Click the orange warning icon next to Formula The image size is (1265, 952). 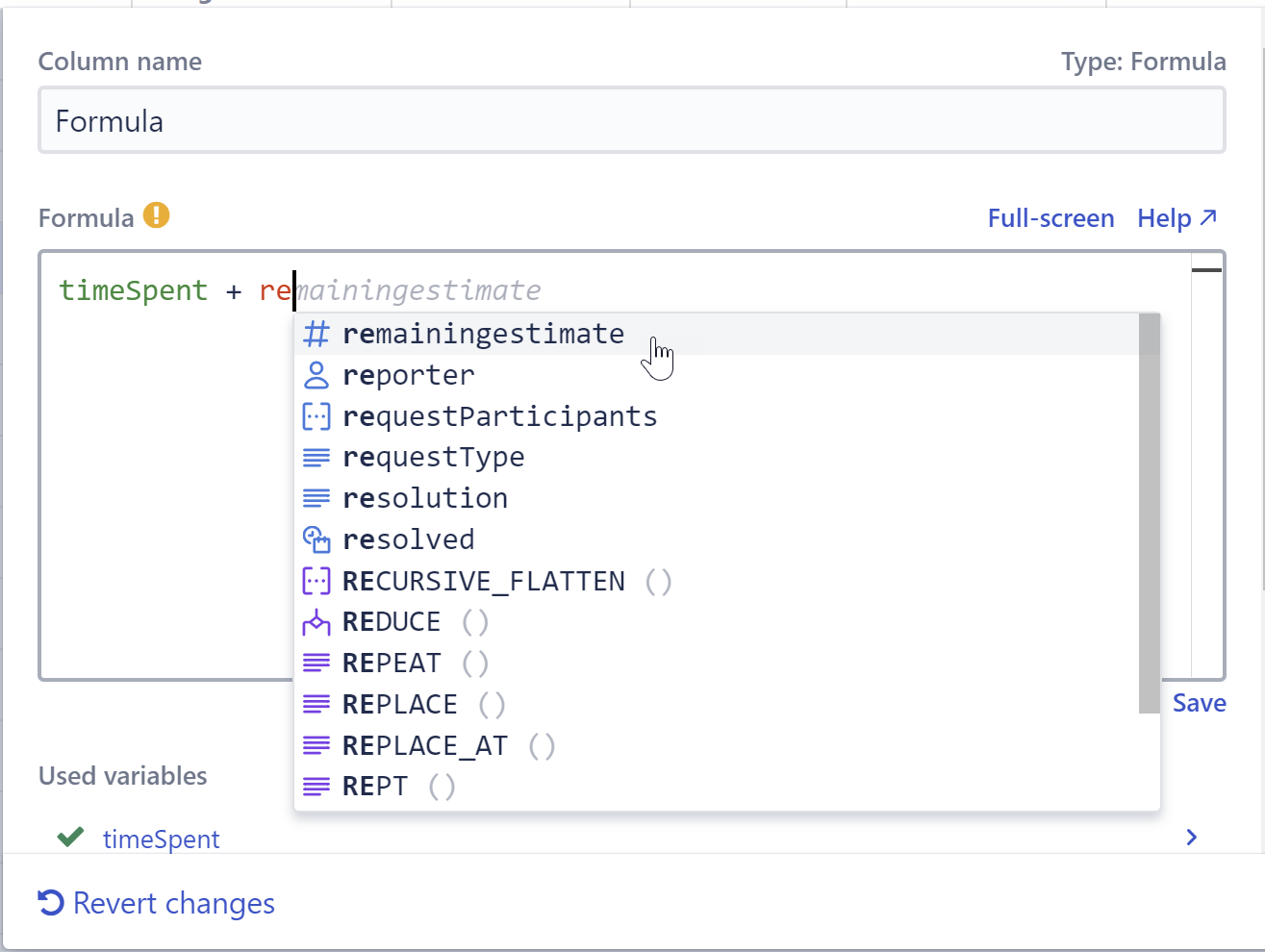(x=157, y=215)
